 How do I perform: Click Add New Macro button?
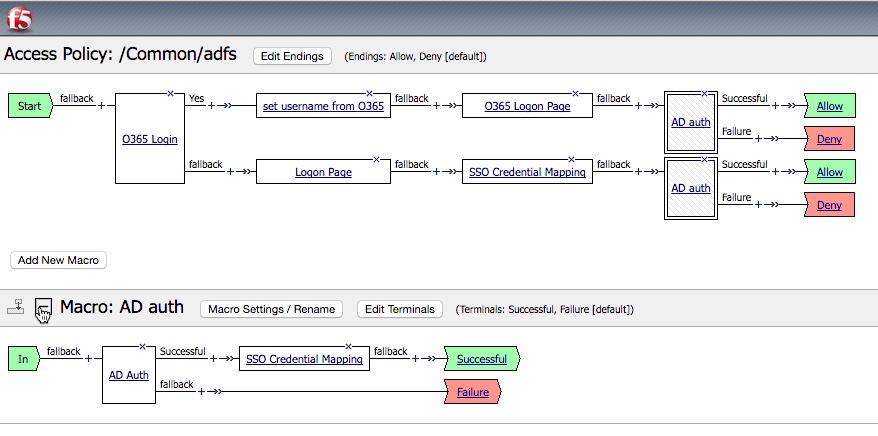[x=58, y=260]
